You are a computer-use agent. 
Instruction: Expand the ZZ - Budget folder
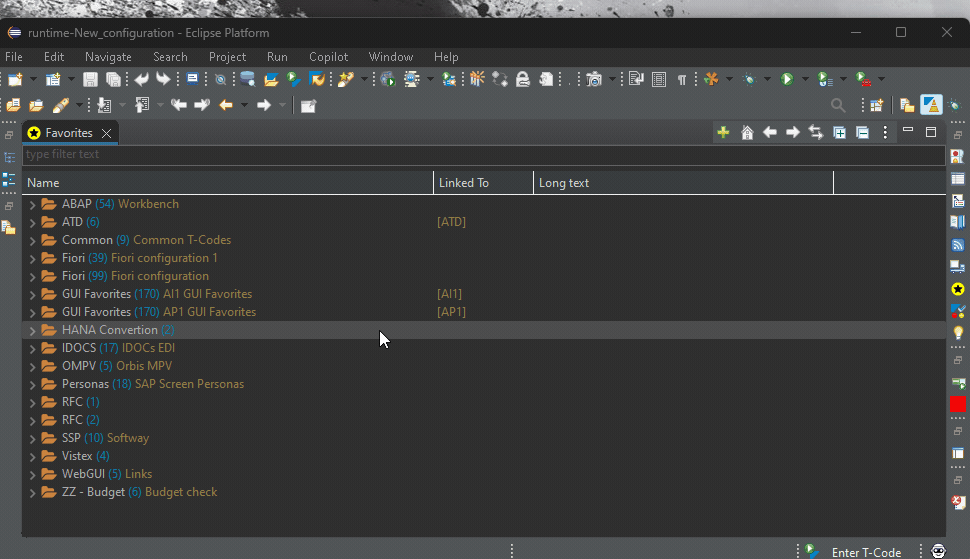point(32,493)
